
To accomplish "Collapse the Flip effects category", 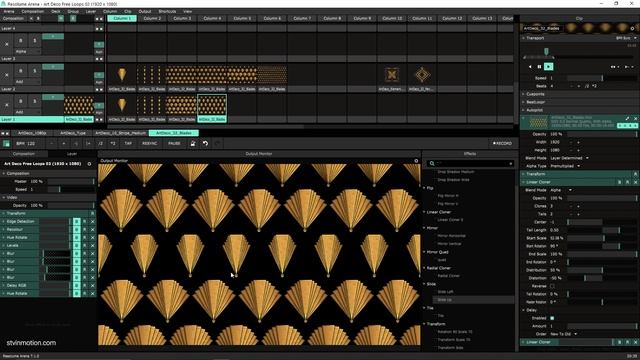I will click(424, 188).
